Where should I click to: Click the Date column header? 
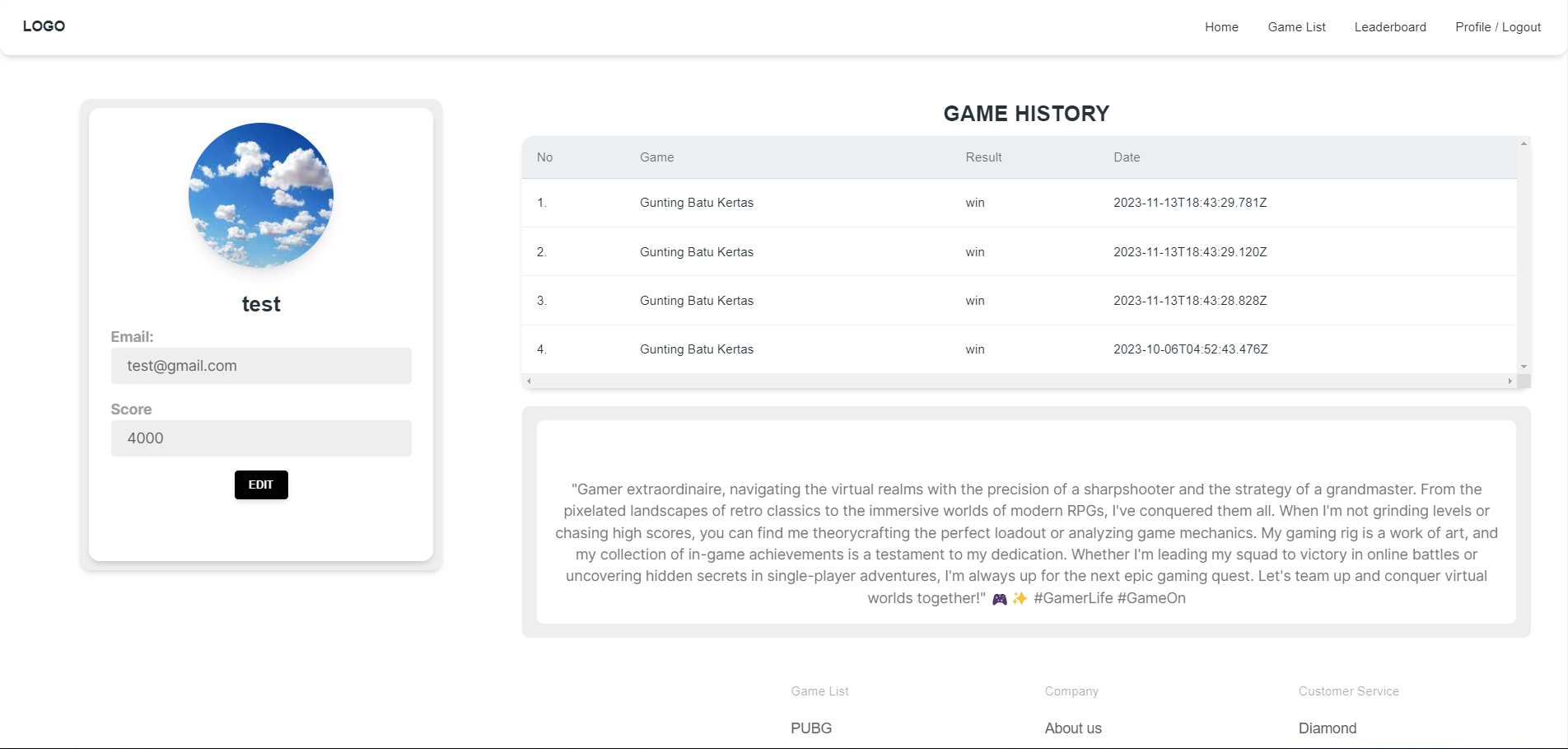coord(1127,157)
